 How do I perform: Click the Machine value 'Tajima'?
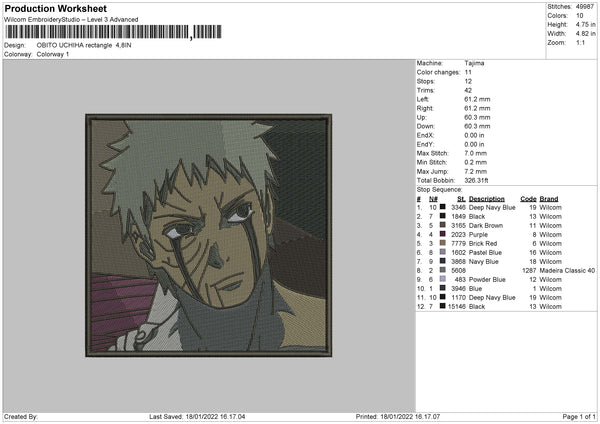(x=474, y=63)
